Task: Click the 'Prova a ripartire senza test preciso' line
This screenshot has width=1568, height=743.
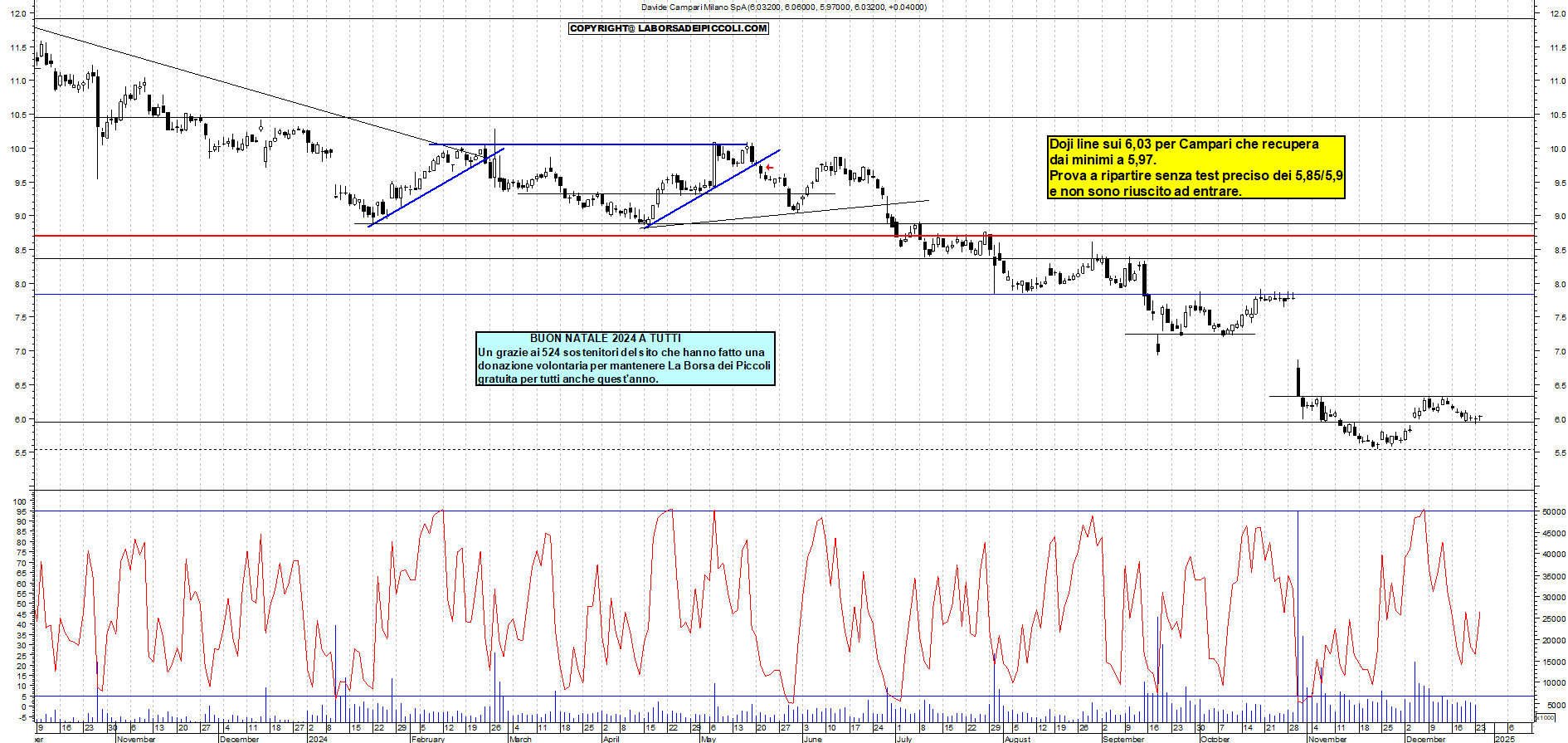Action: [x=1195, y=175]
